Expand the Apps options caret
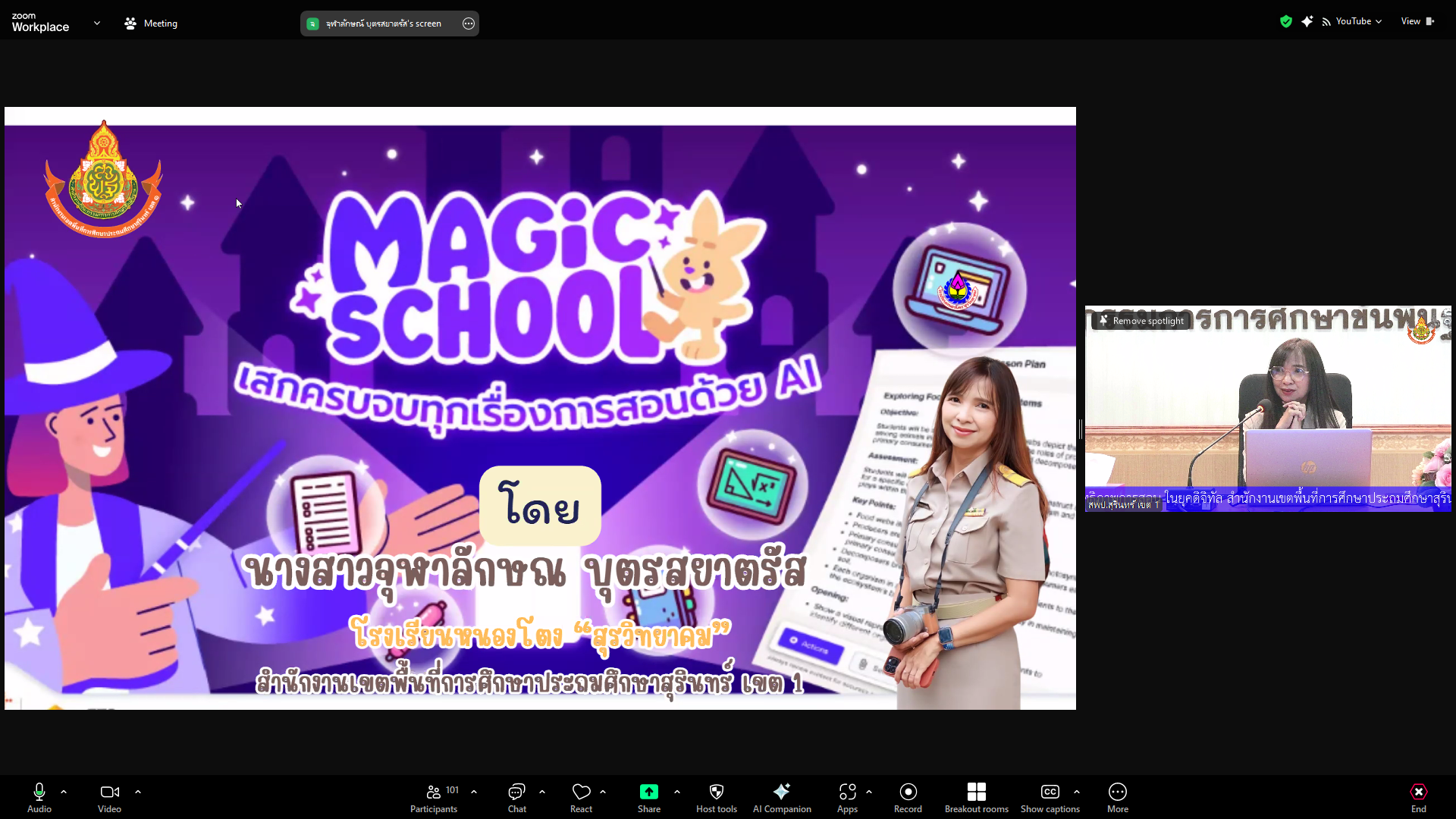1456x819 pixels. pyautogui.click(x=869, y=792)
